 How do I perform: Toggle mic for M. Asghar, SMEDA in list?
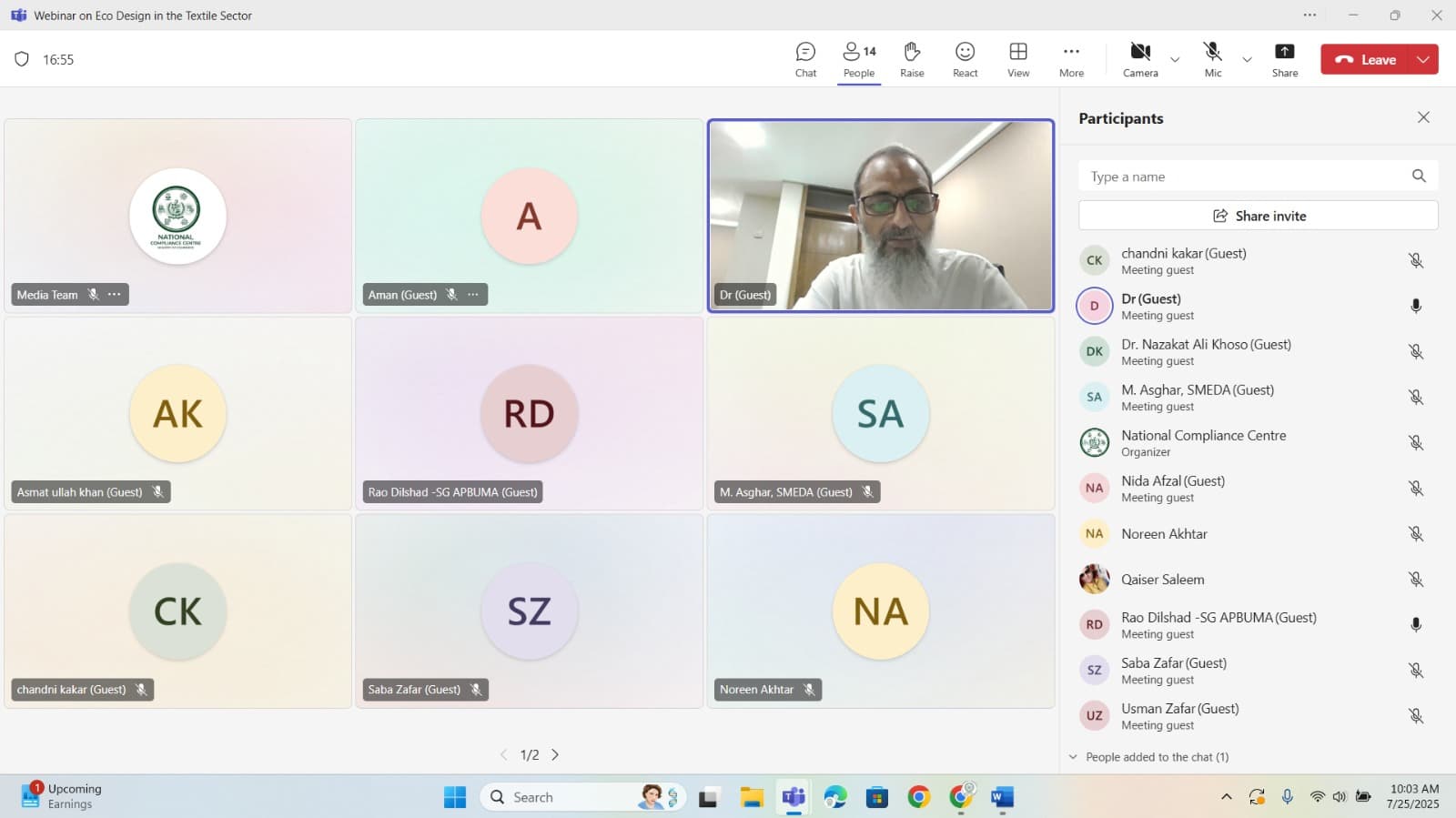point(1416,397)
